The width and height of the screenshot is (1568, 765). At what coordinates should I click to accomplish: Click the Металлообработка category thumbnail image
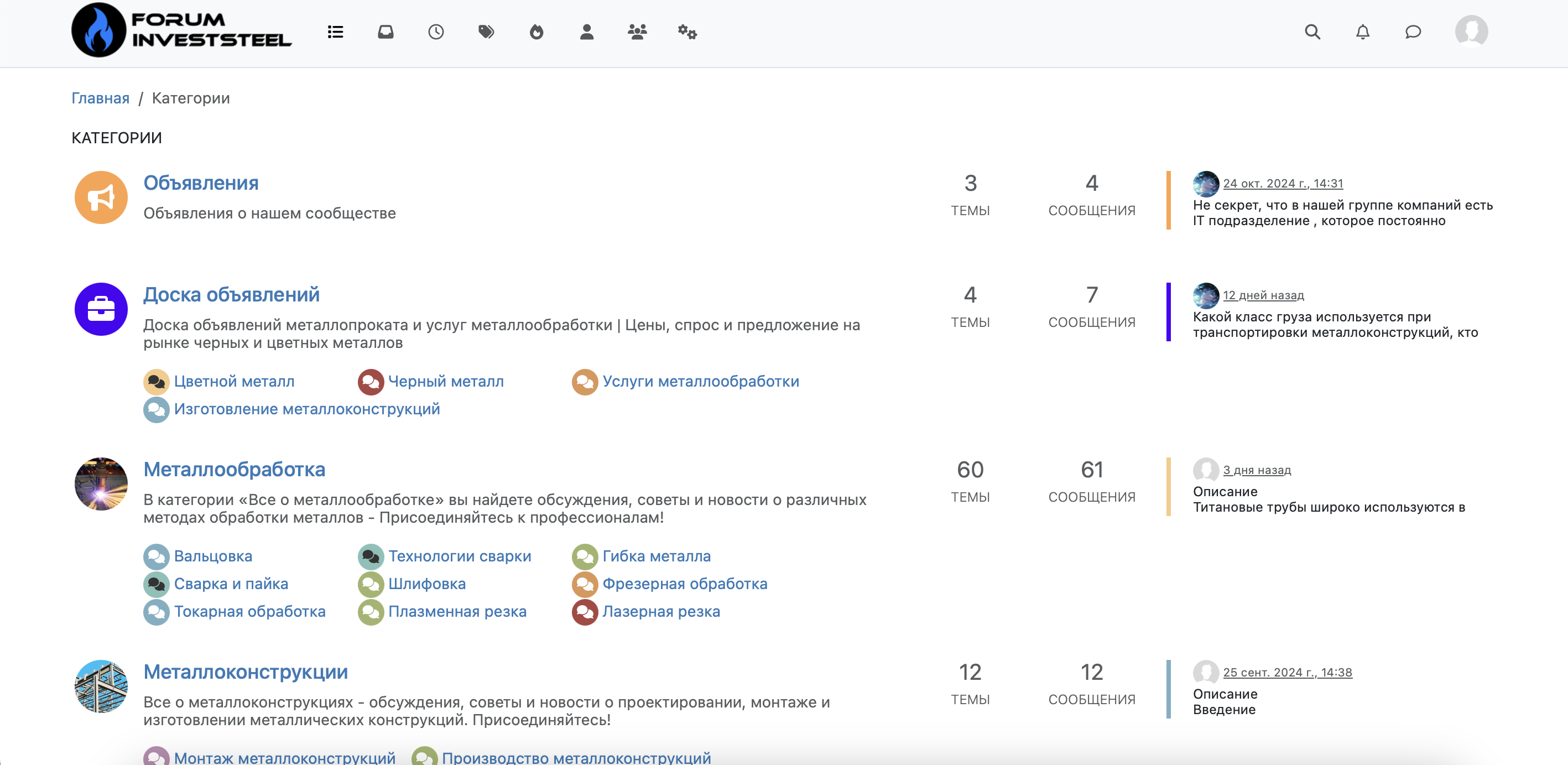[101, 484]
